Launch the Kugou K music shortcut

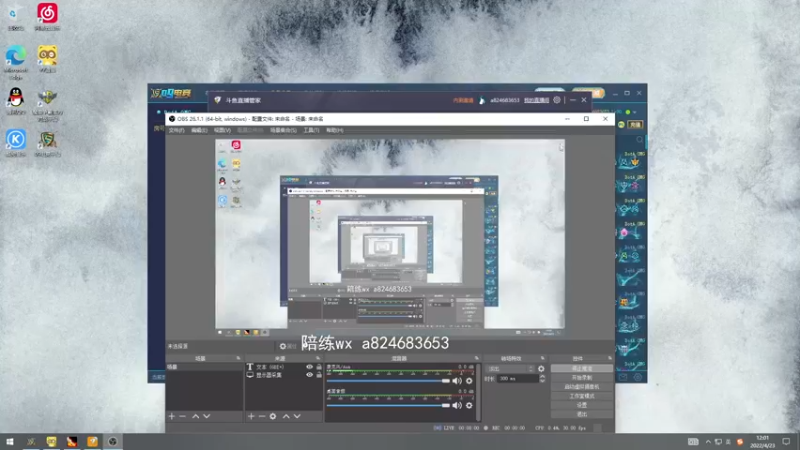click(x=16, y=143)
